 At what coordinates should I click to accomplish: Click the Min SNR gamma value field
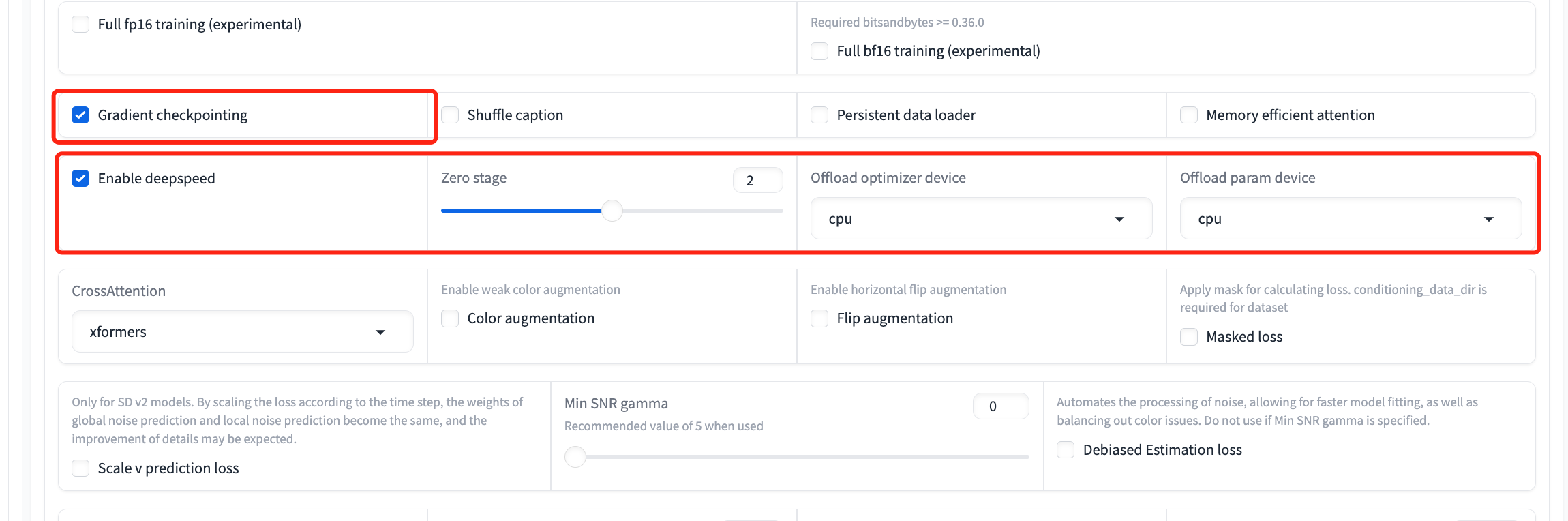pyautogui.click(x=999, y=406)
